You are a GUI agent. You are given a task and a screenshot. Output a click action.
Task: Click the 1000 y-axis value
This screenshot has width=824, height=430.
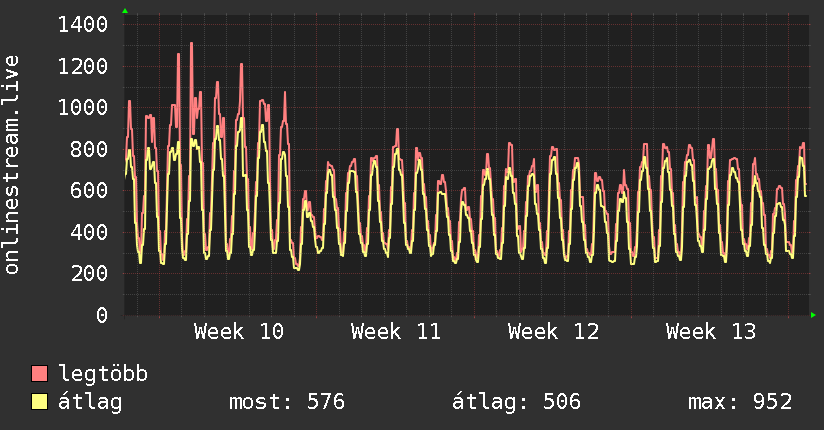[83, 108]
